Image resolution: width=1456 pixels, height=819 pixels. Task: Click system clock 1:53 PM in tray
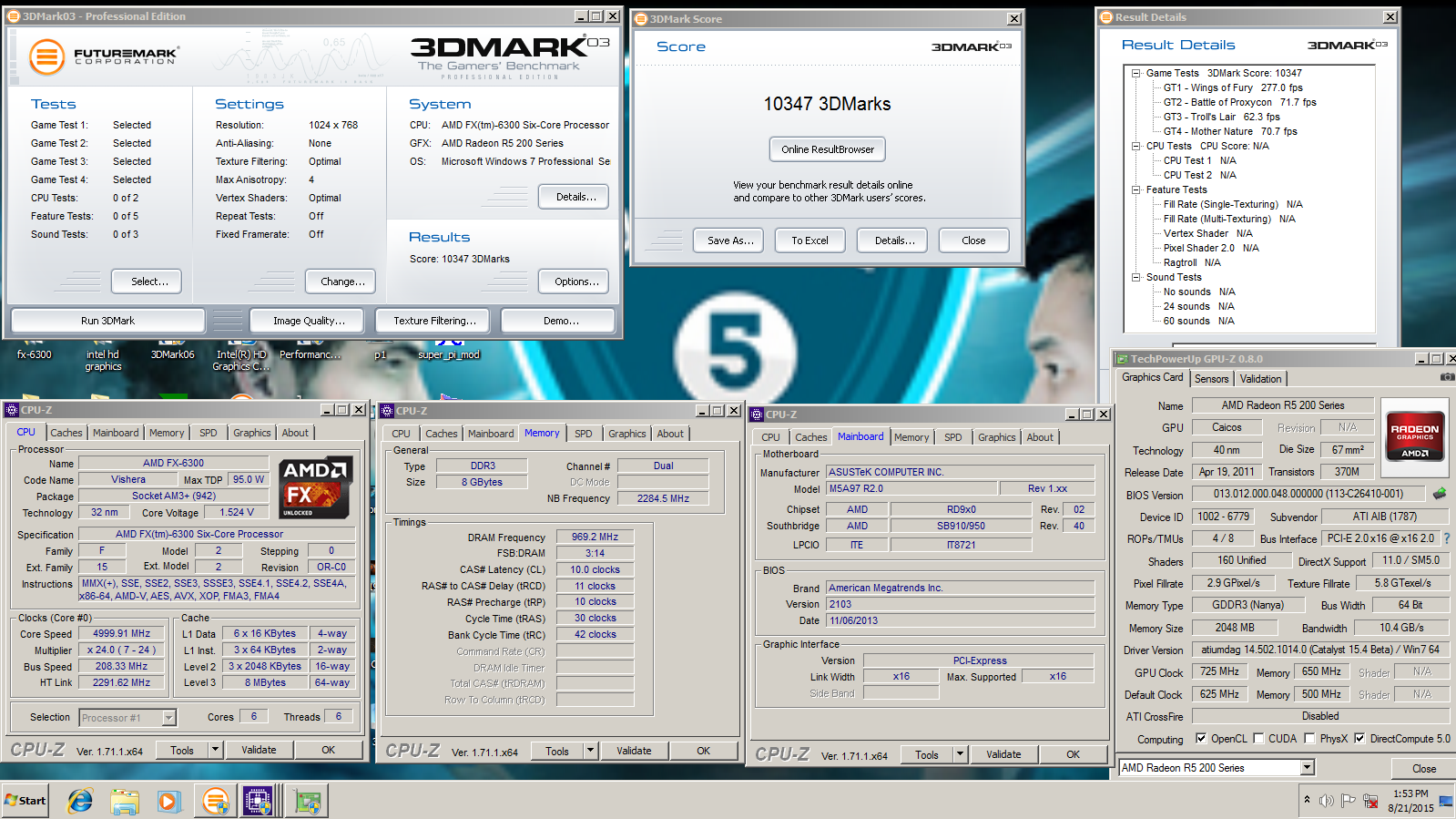pos(1410,793)
